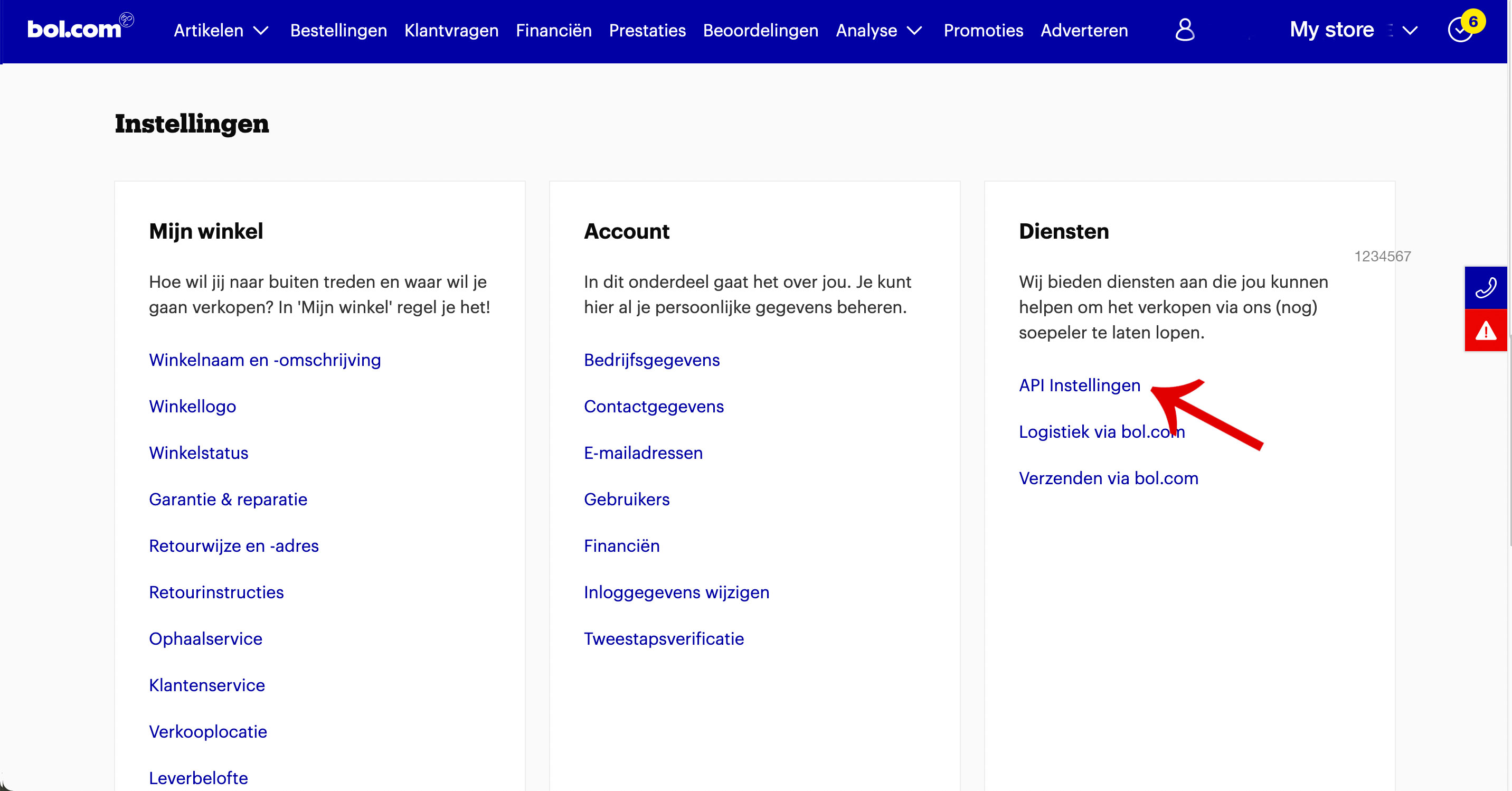Screen dimensions: 1512x791
Task: Click the Retourinstructies link
Action: (x=216, y=592)
